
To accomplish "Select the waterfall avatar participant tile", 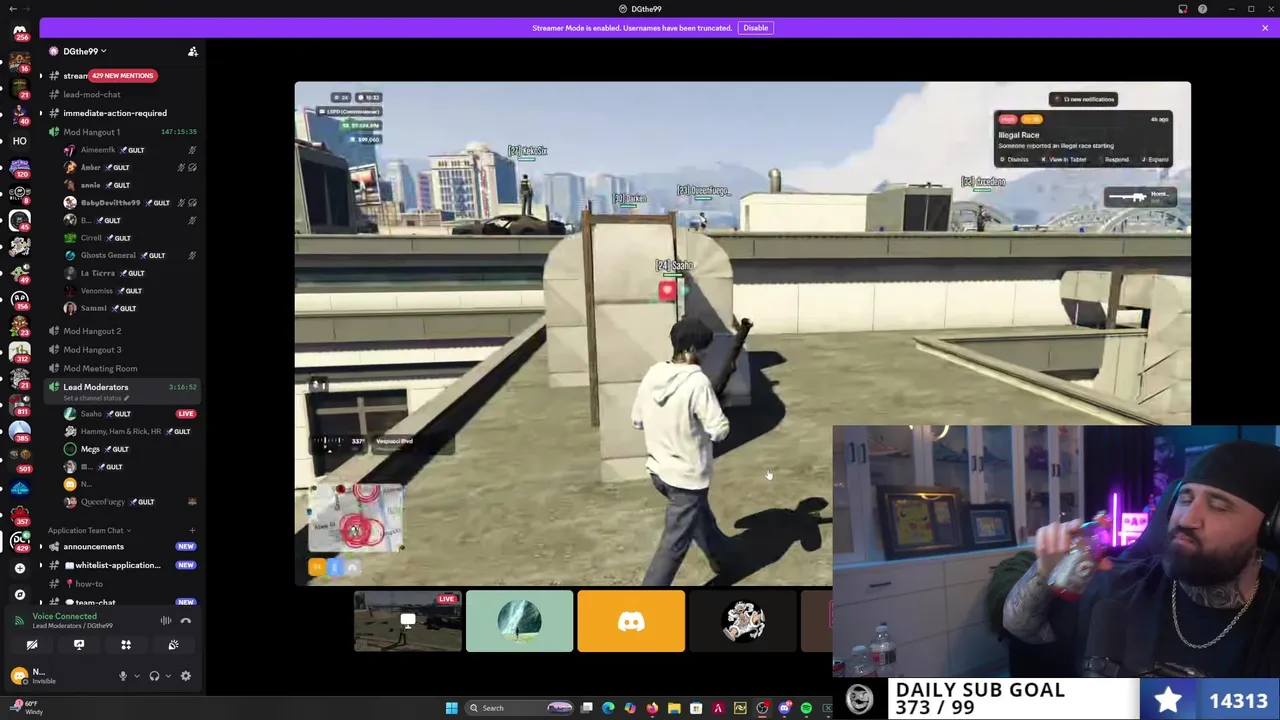I will pyautogui.click(x=519, y=621).
